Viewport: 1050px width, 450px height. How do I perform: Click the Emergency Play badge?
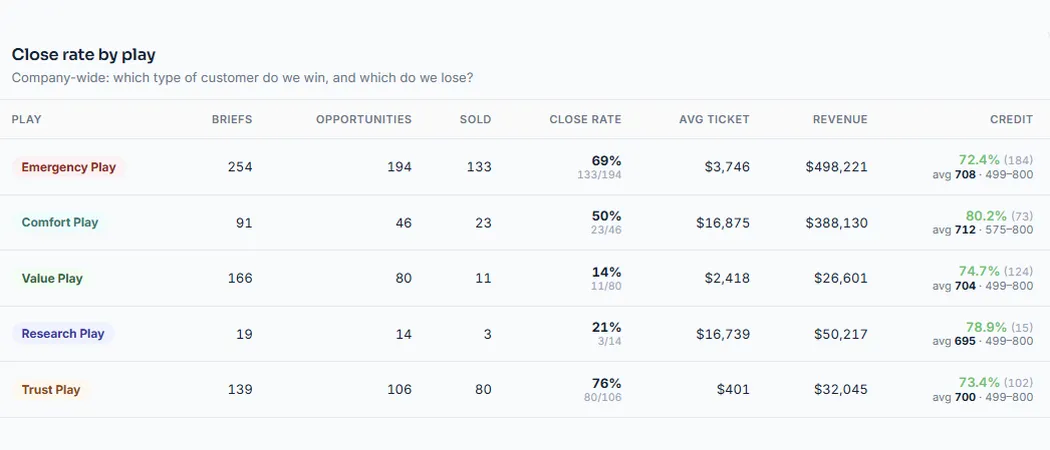68,167
